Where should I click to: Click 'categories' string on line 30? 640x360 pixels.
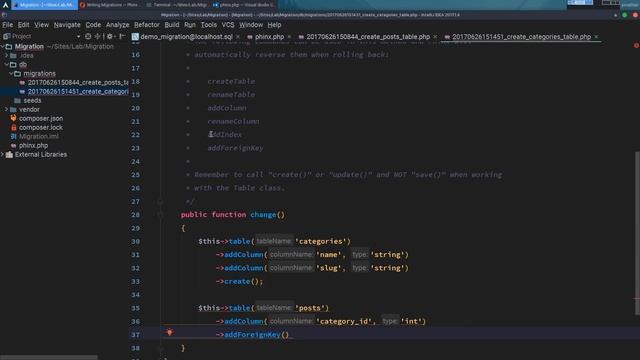(322, 241)
